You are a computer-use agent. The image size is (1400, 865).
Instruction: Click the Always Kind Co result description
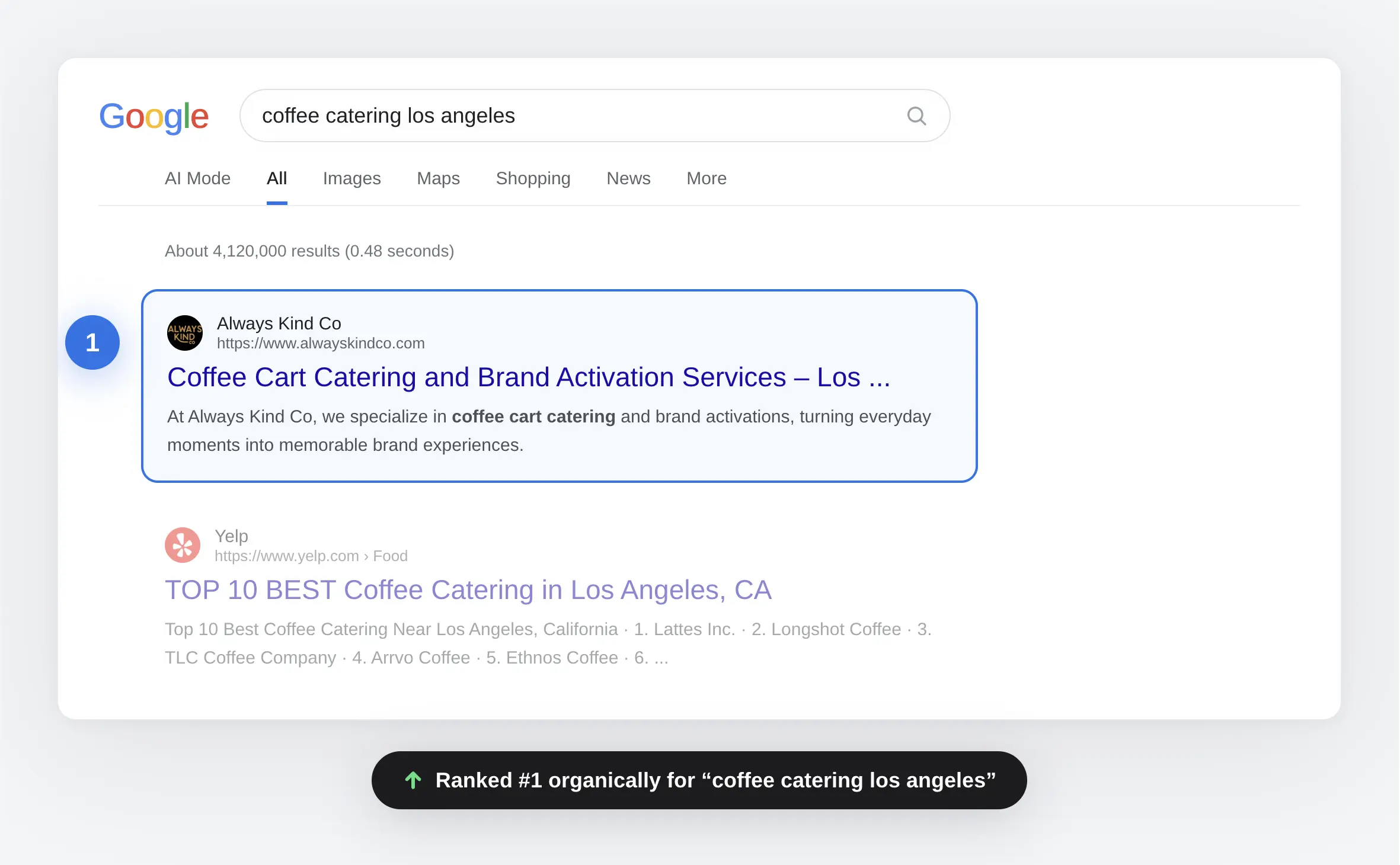coord(549,431)
